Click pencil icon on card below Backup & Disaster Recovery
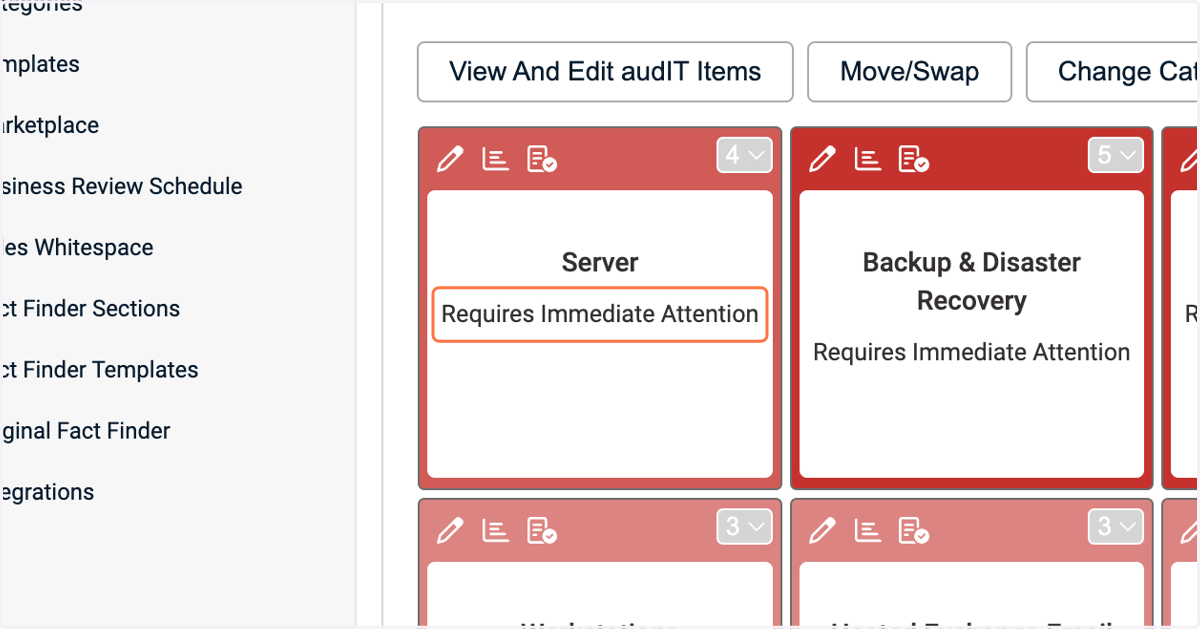Viewport: 1200px width, 629px height. tap(822, 530)
